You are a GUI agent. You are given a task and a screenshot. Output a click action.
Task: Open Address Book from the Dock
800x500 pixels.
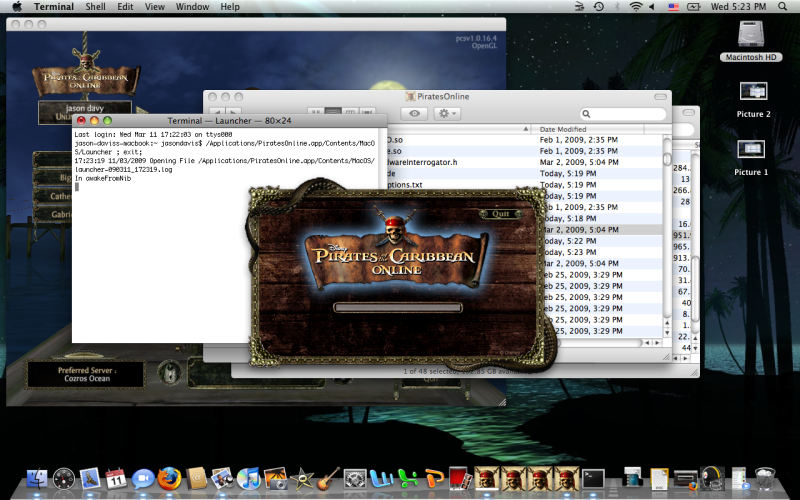click(x=196, y=479)
